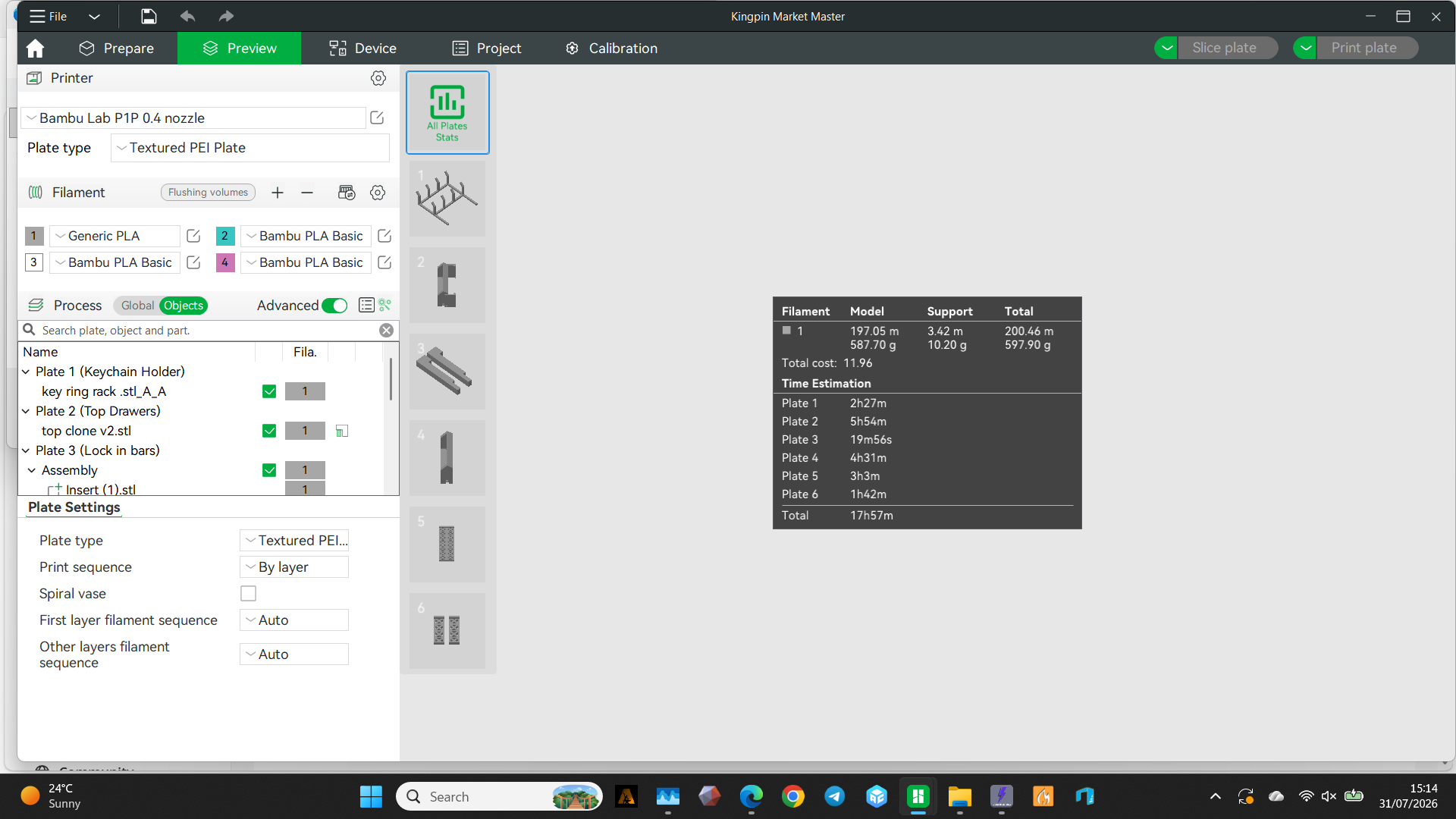Undo the last action
Screen dimensions: 1456x819
point(187,16)
